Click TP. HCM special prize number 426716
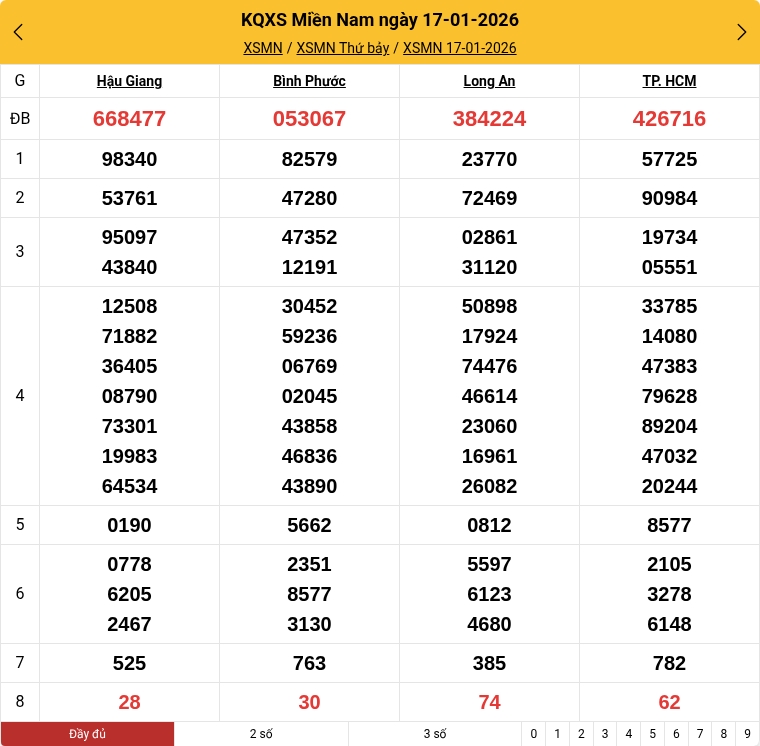This screenshot has height=746, width=760. point(669,119)
